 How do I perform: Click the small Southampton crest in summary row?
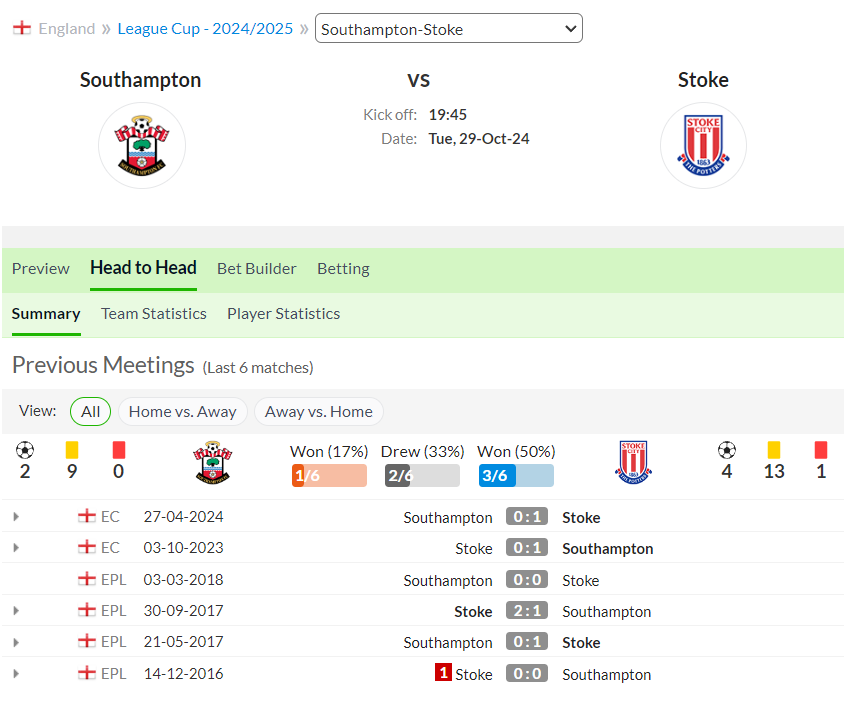coord(213,462)
